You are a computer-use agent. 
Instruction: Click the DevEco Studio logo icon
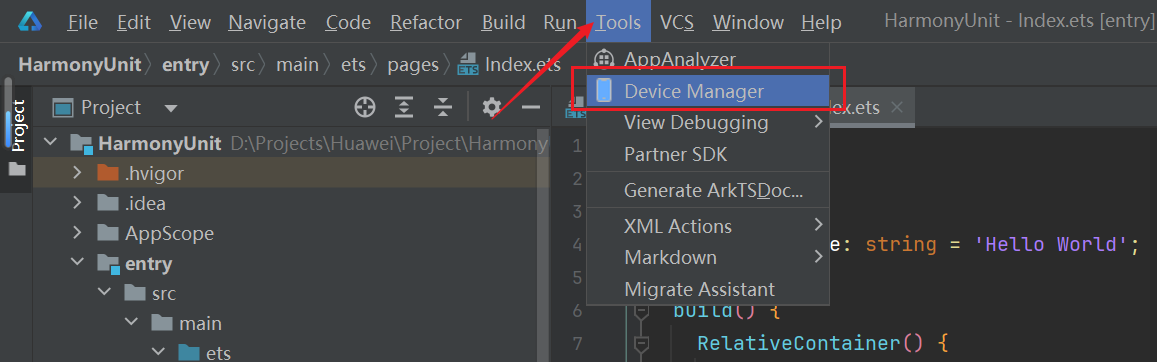30,22
